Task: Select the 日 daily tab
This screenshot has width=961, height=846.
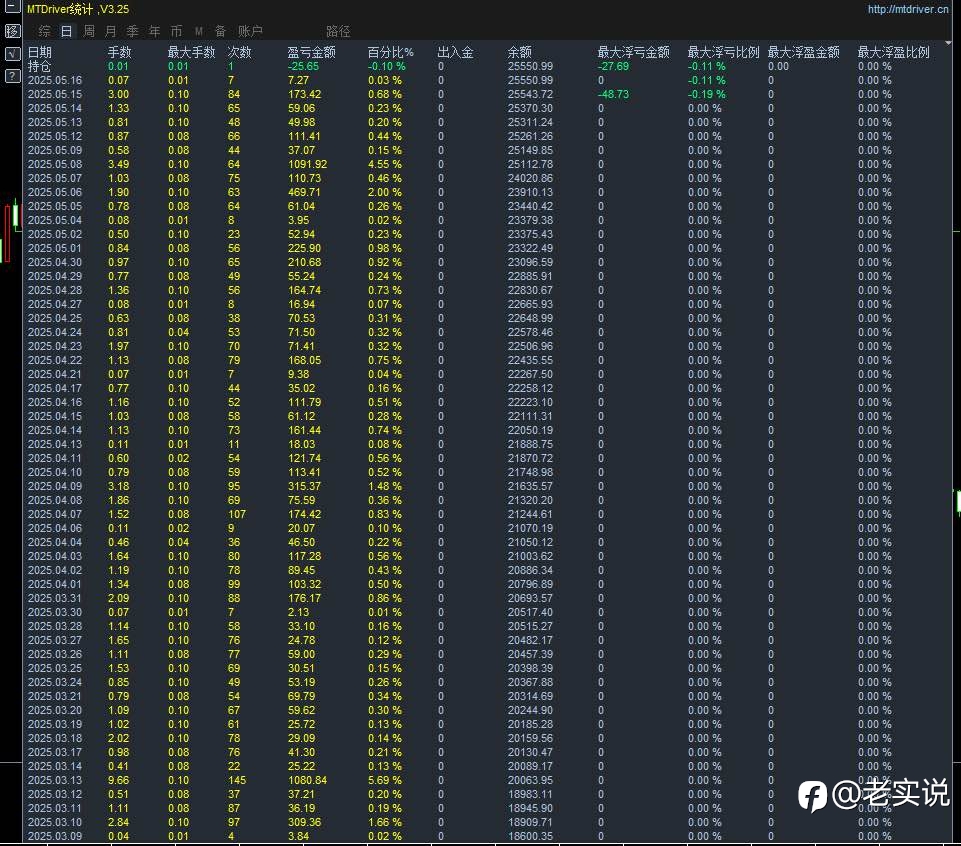Action: click(x=66, y=31)
